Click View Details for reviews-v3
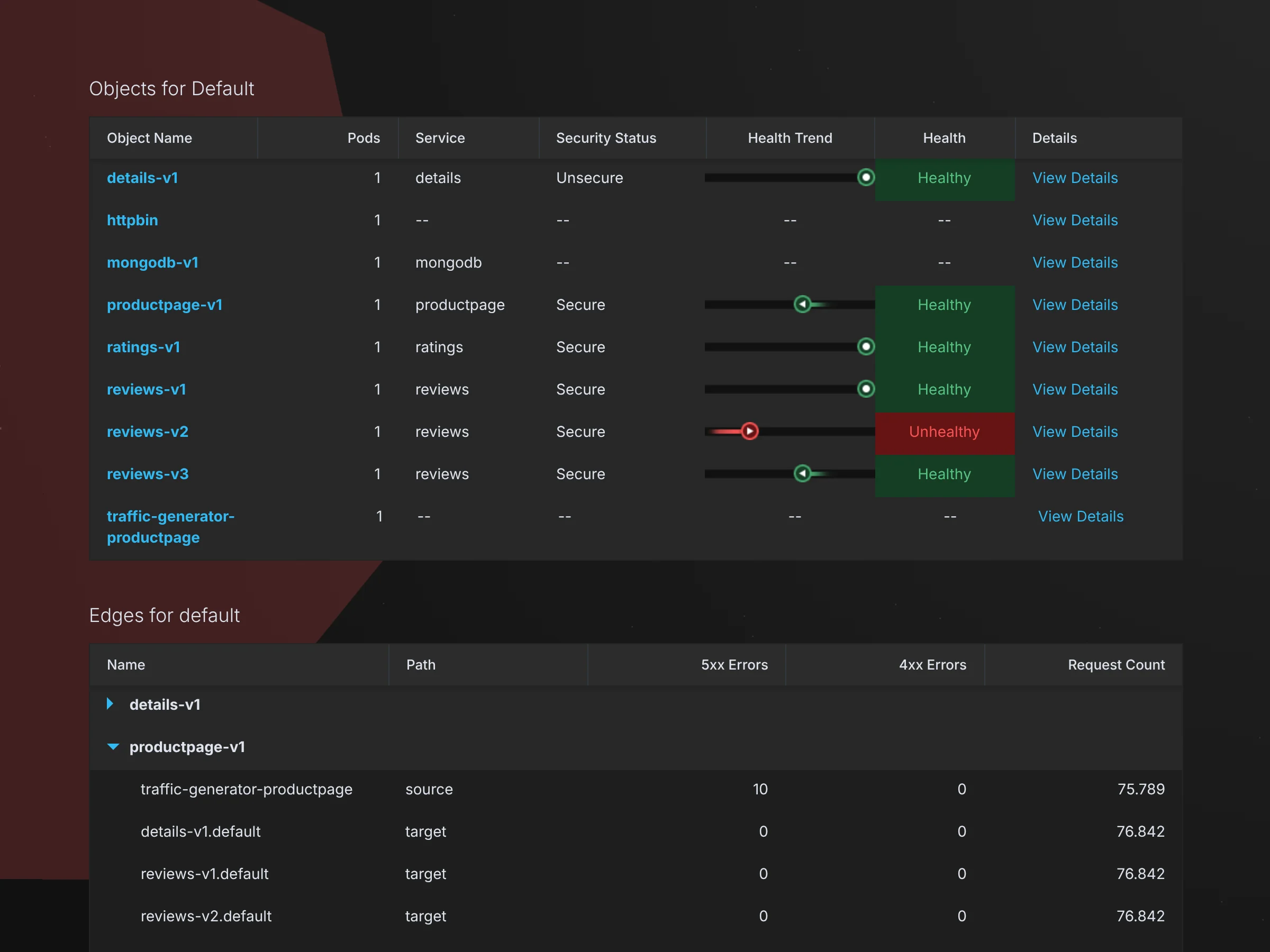1270x952 pixels. pos(1075,474)
